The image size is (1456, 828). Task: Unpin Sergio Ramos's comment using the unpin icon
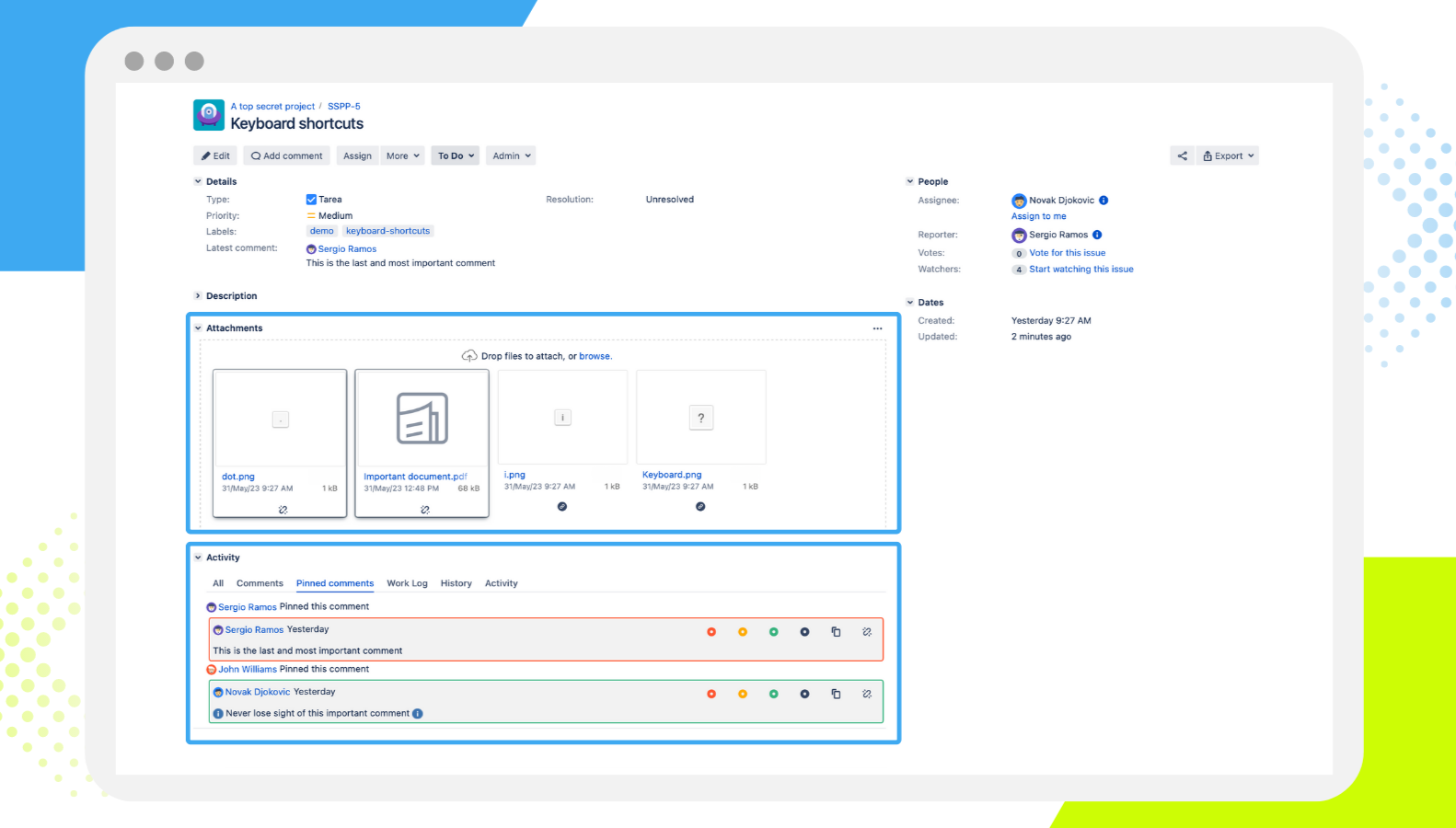(x=866, y=632)
